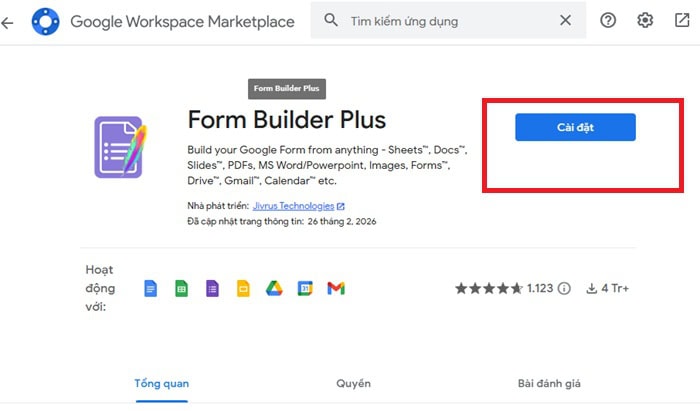This screenshot has height=411, width=700.
Task: Clear the search box with X
Action: tap(565, 21)
